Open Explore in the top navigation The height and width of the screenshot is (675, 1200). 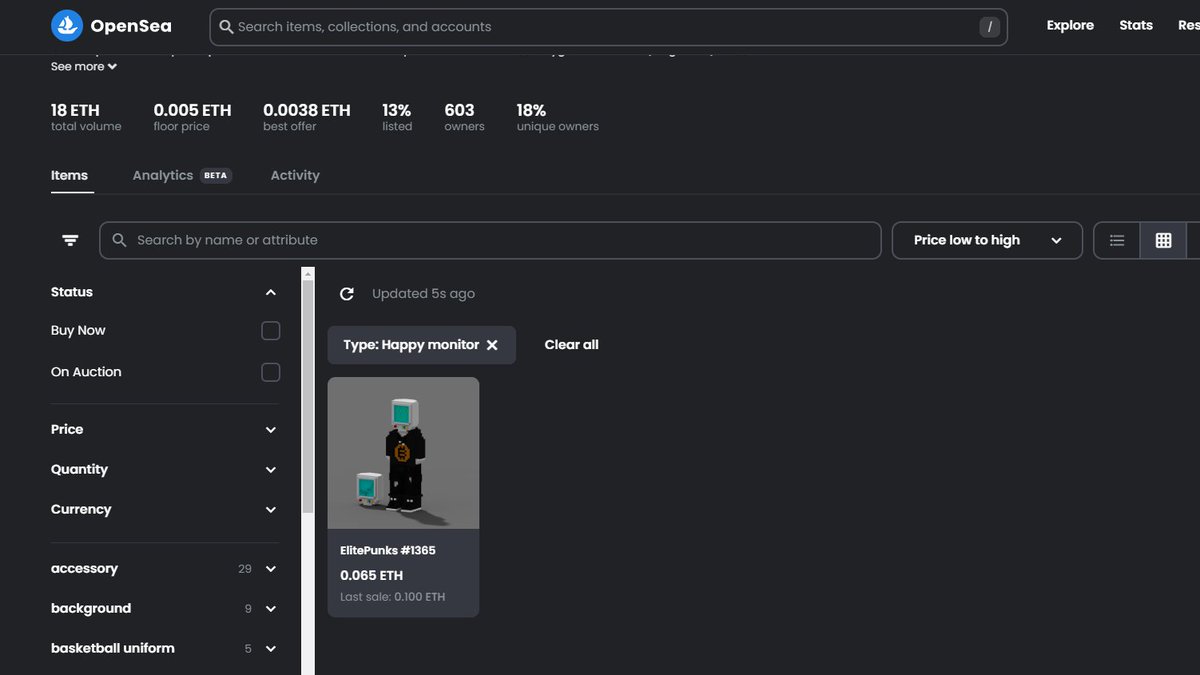[1070, 26]
